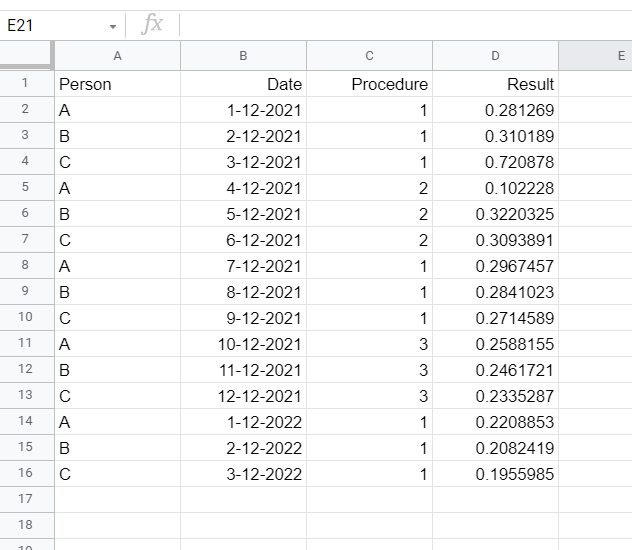Screen dimensions: 632x550
Task: Select row 1 header
Action: point(26,84)
